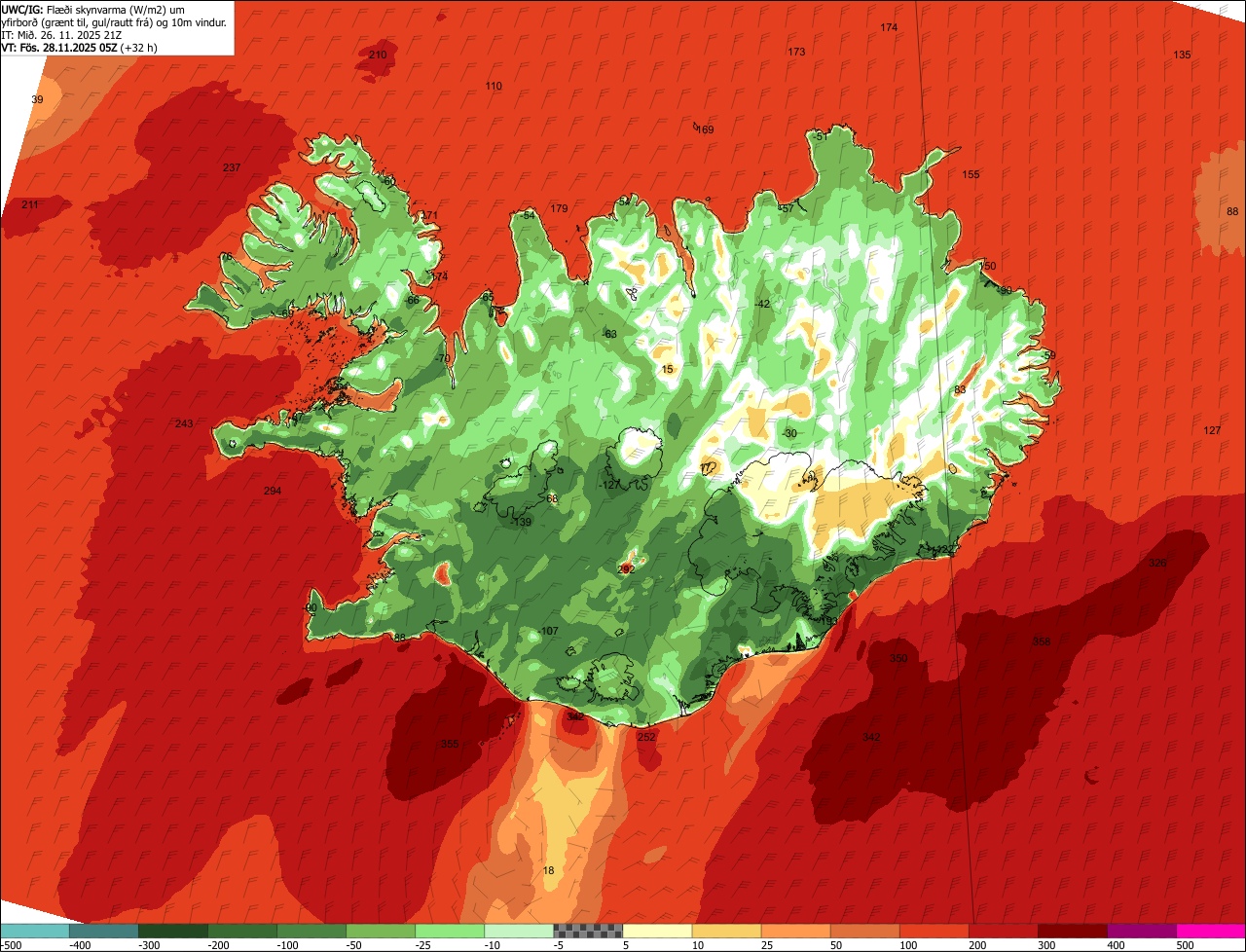
Task: Click the map value '18'
Action: pyautogui.click(x=548, y=870)
